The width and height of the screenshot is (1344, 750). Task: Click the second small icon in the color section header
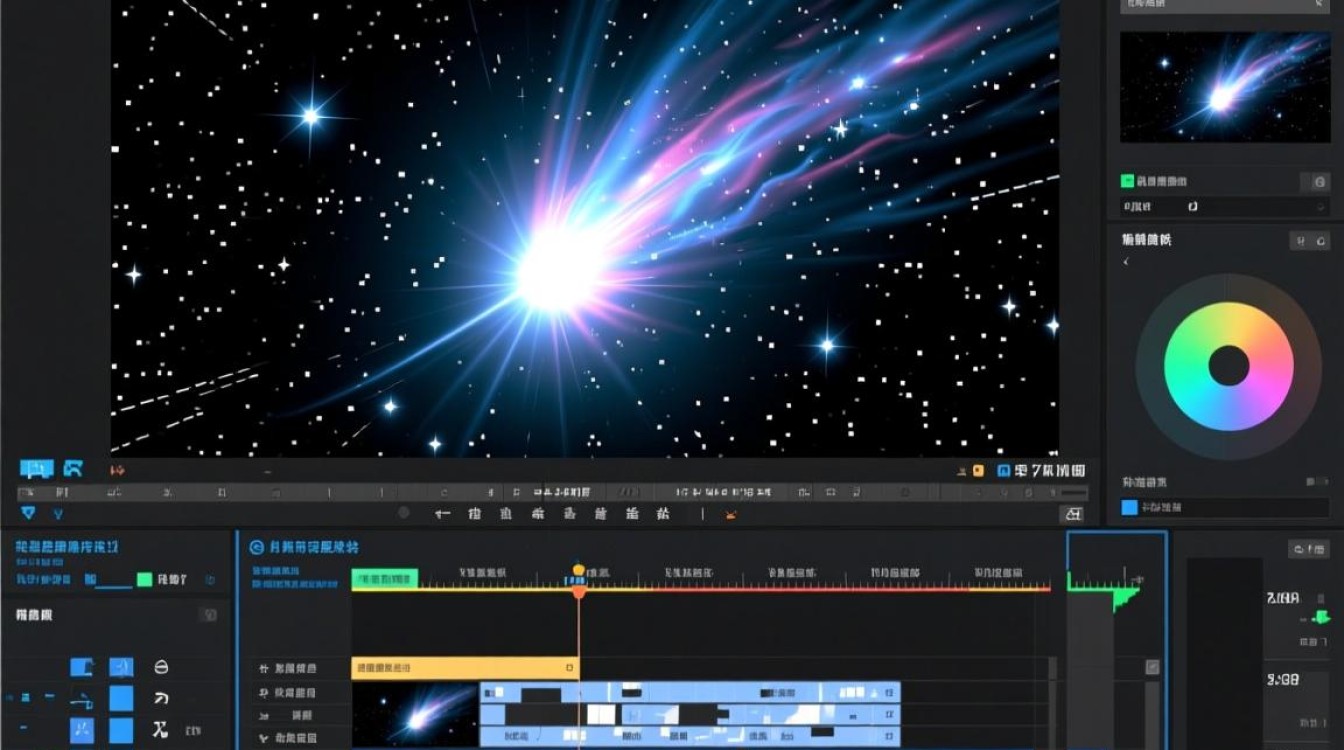coord(1321,240)
